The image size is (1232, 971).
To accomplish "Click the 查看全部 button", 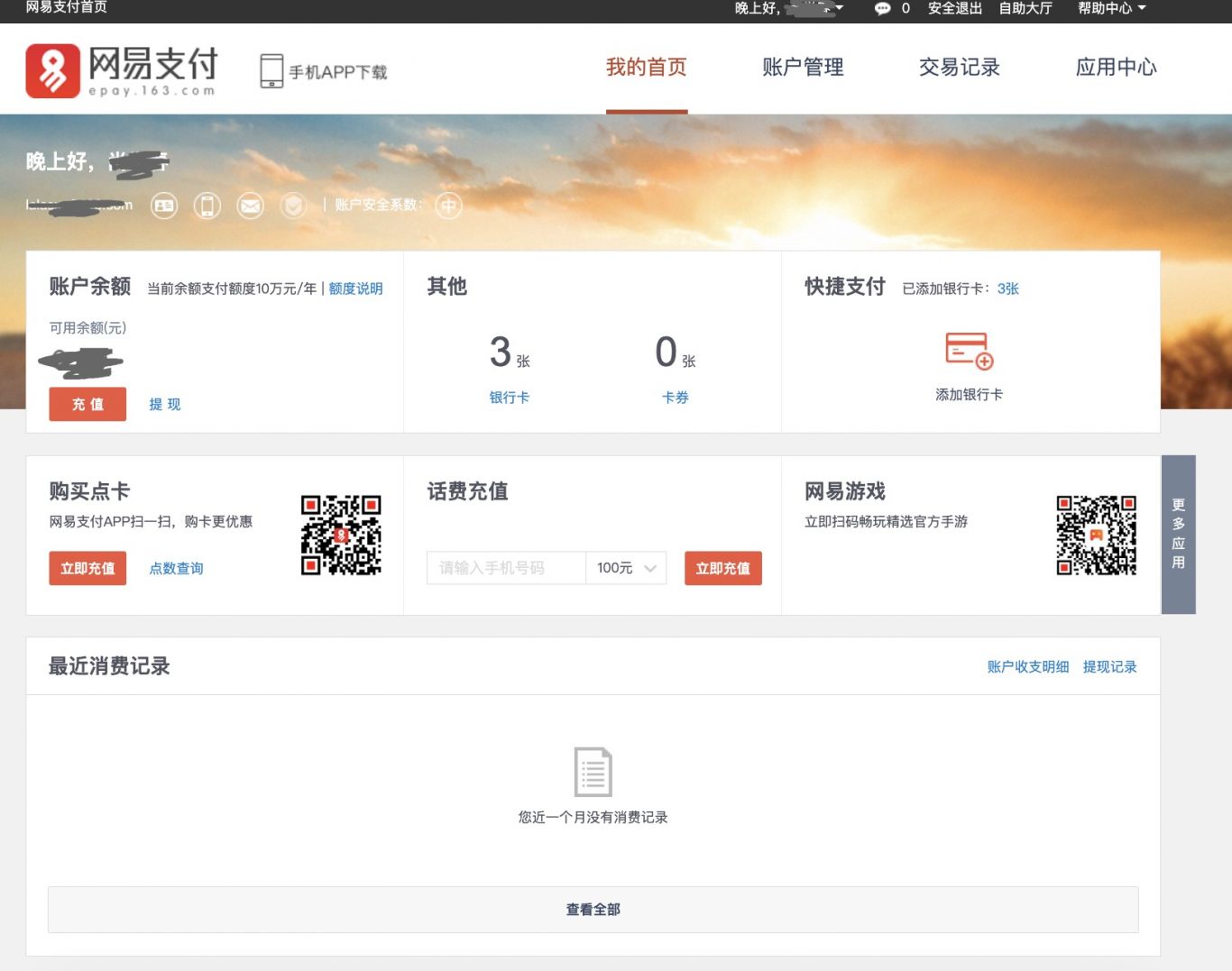I will 593,910.
